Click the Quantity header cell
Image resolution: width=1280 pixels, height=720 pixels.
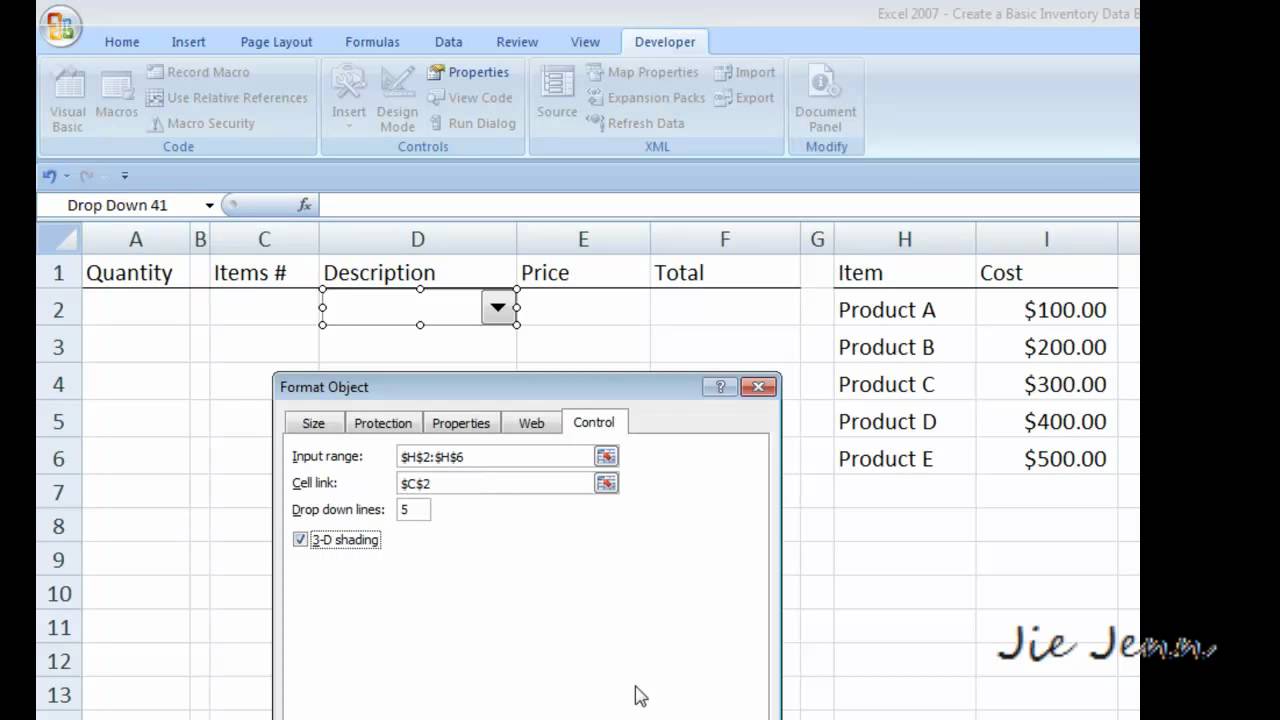tap(135, 272)
